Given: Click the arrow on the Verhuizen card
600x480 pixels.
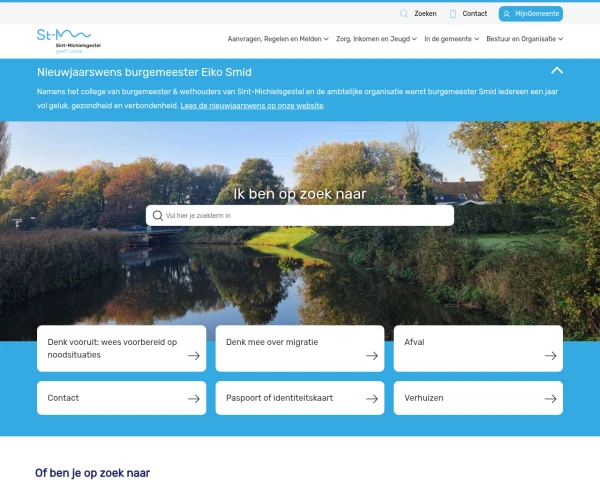Looking at the screenshot, I should pyautogui.click(x=551, y=399).
